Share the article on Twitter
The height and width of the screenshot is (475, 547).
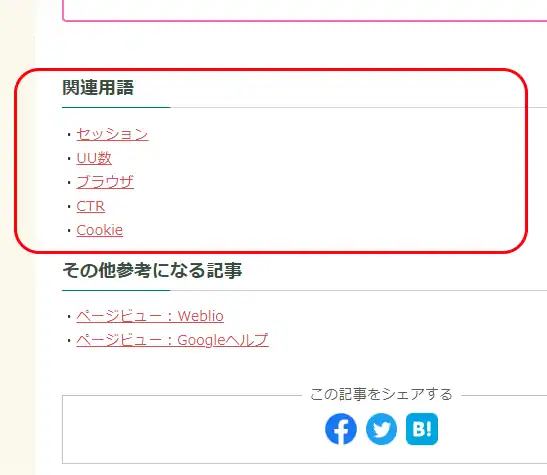[381, 429]
